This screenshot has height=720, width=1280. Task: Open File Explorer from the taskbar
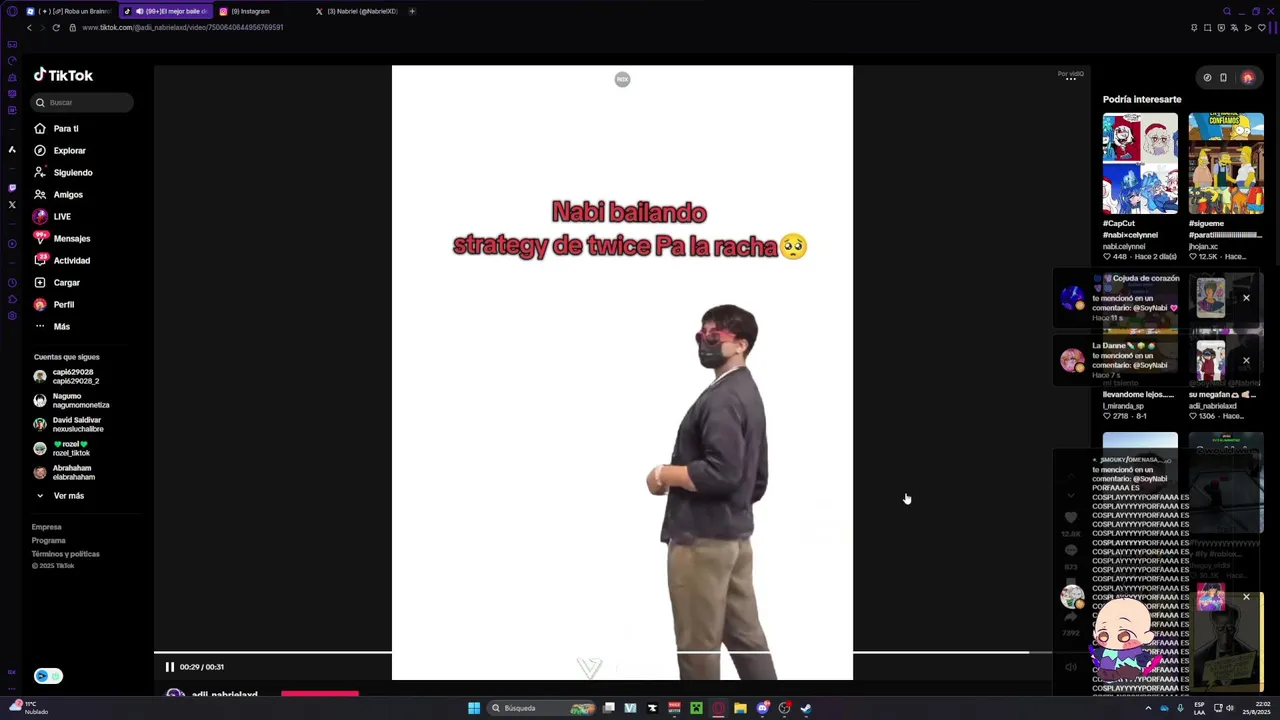tap(740, 708)
